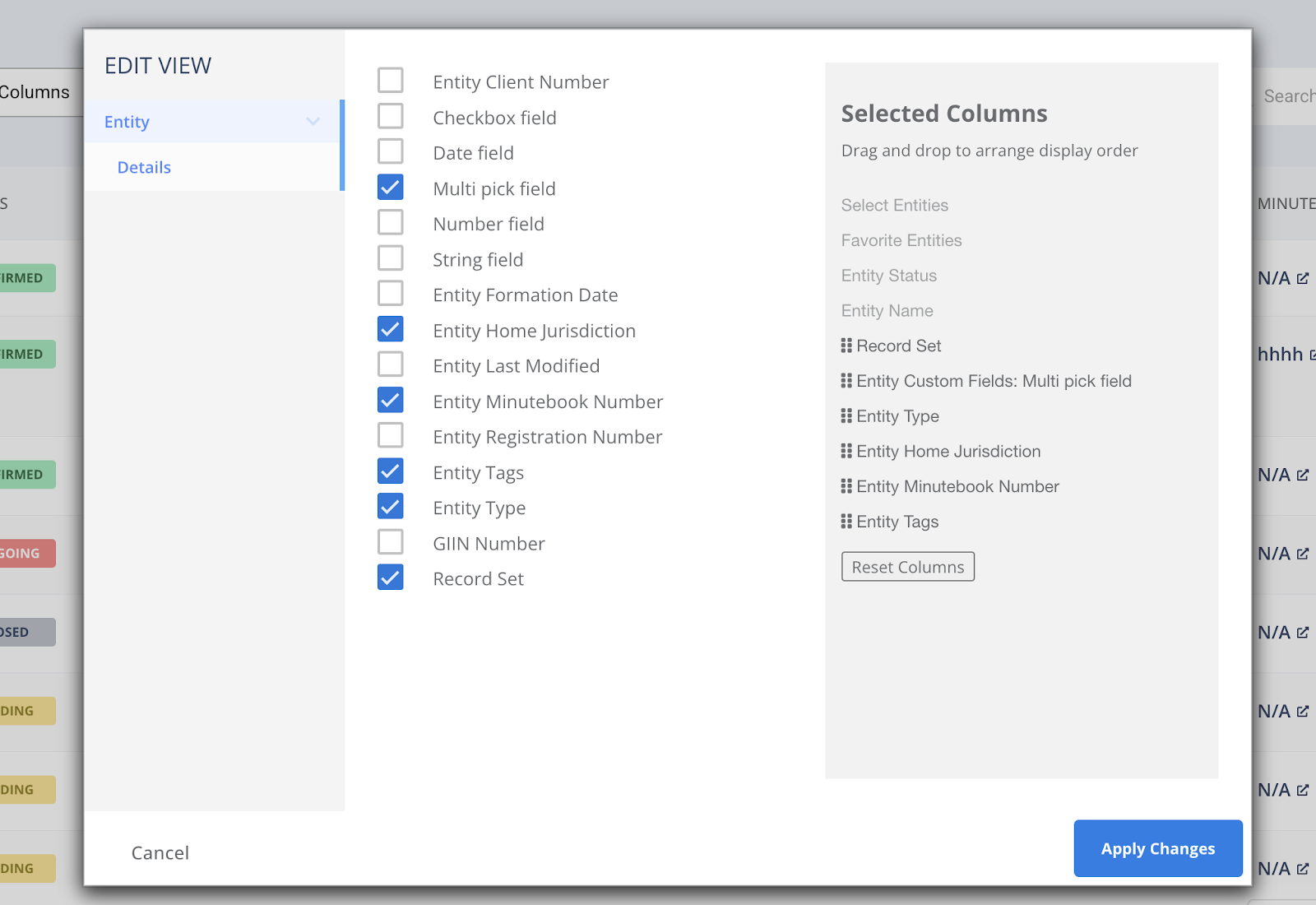The height and width of the screenshot is (905, 1316).
Task: Cancel the Edit View dialog
Action: point(160,853)
